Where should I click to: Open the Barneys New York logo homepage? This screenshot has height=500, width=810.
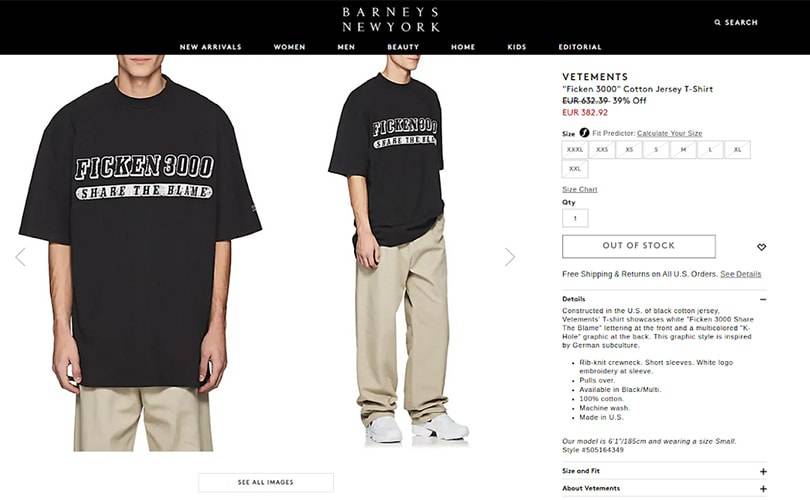tap(391, 20)
